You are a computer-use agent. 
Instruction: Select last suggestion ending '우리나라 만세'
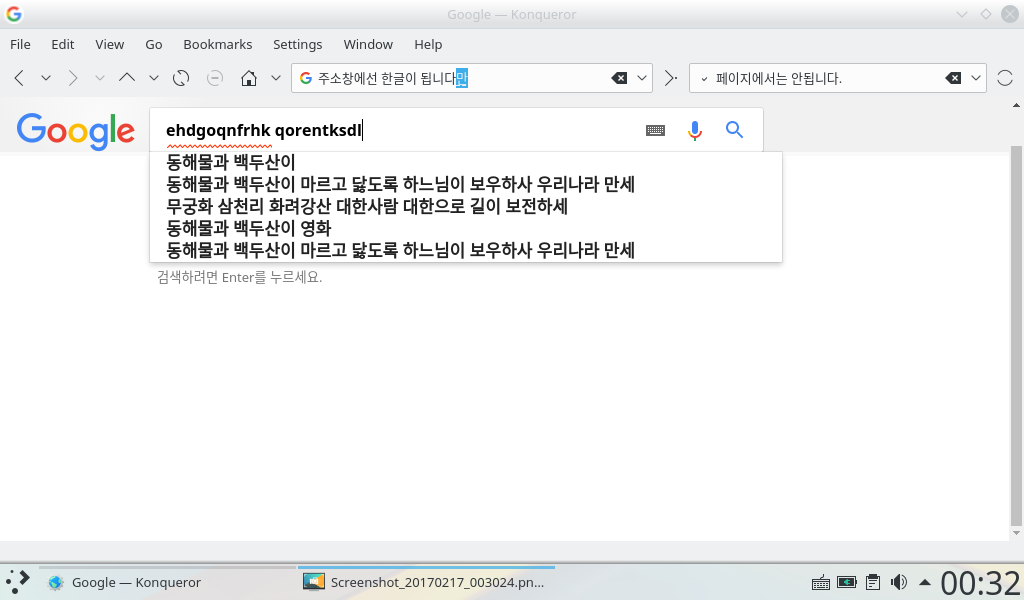(466, 250)
